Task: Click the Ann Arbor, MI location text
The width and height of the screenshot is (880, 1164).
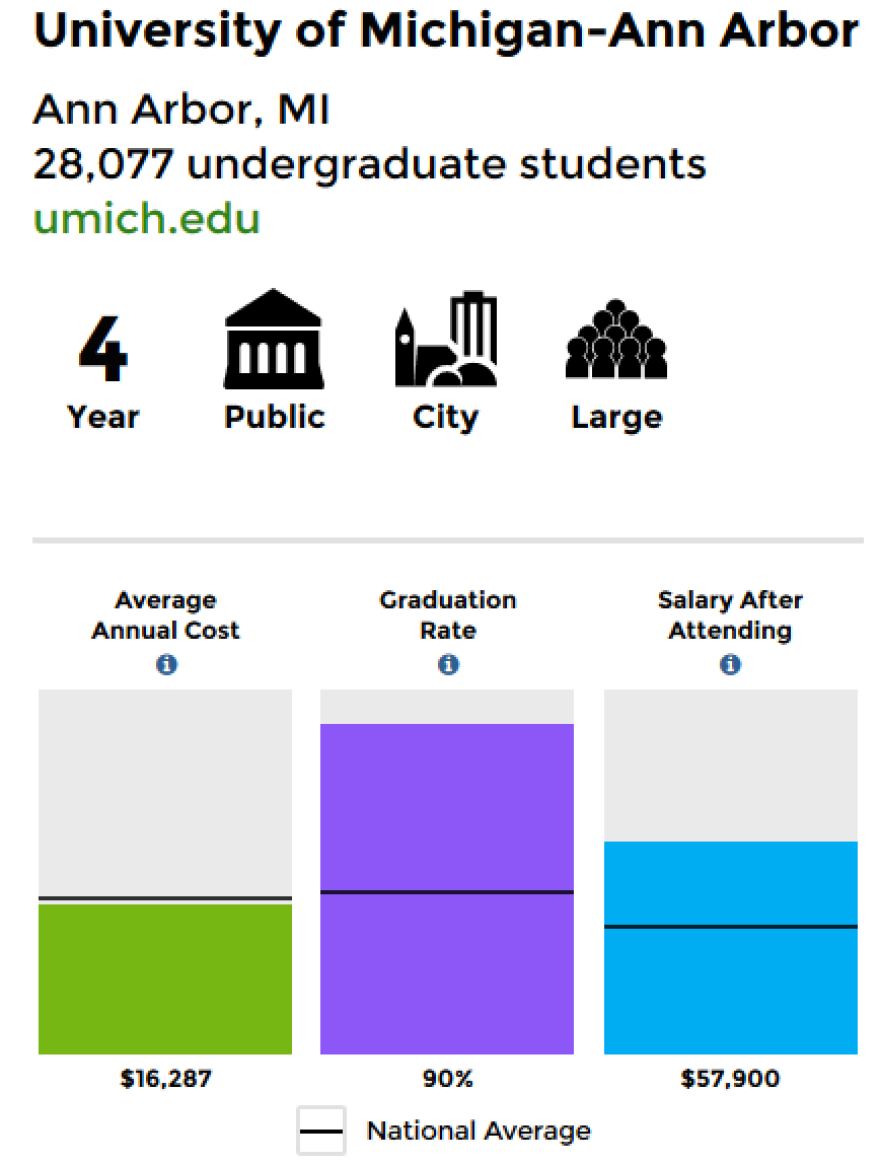Action: click(181, 110)
